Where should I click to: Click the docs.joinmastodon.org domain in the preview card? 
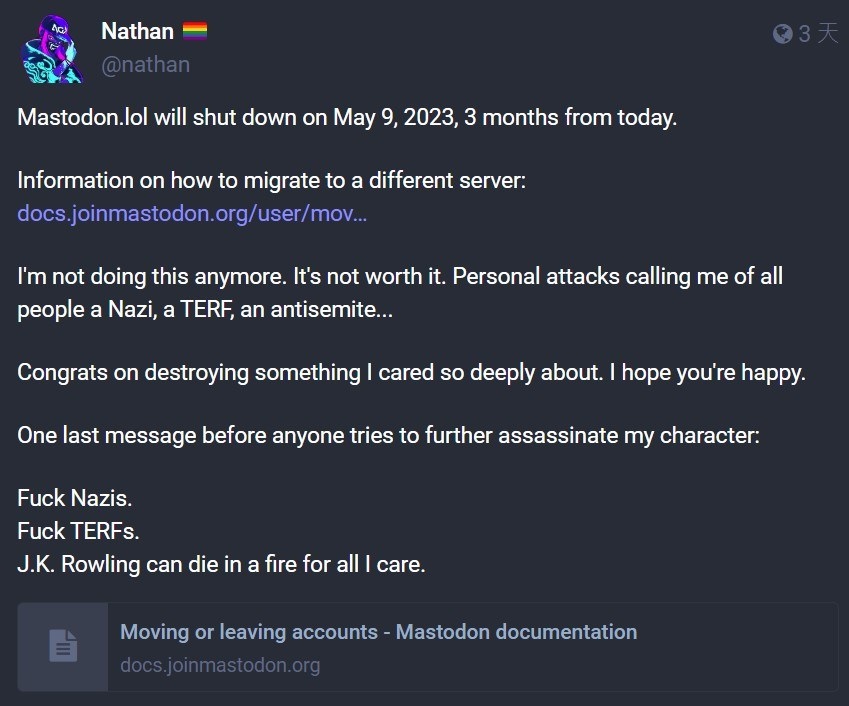coord(220,664)
